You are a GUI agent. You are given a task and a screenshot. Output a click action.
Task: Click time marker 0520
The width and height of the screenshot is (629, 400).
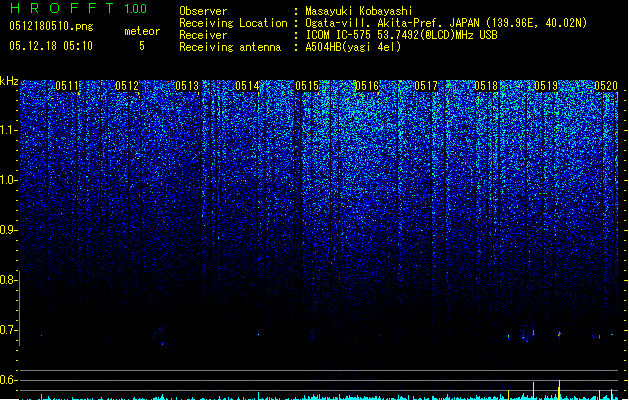[x=606, y=86]
